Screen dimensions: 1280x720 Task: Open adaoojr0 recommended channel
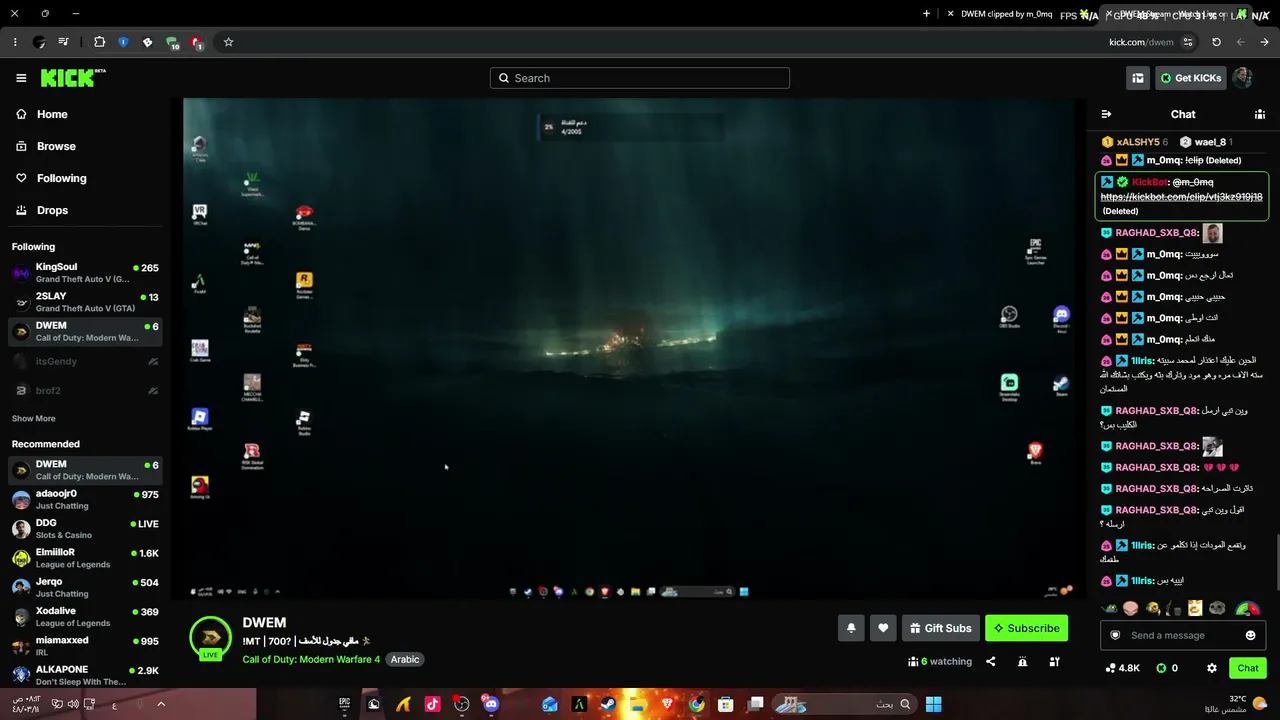pyautogui.click(x=85, y=499)
